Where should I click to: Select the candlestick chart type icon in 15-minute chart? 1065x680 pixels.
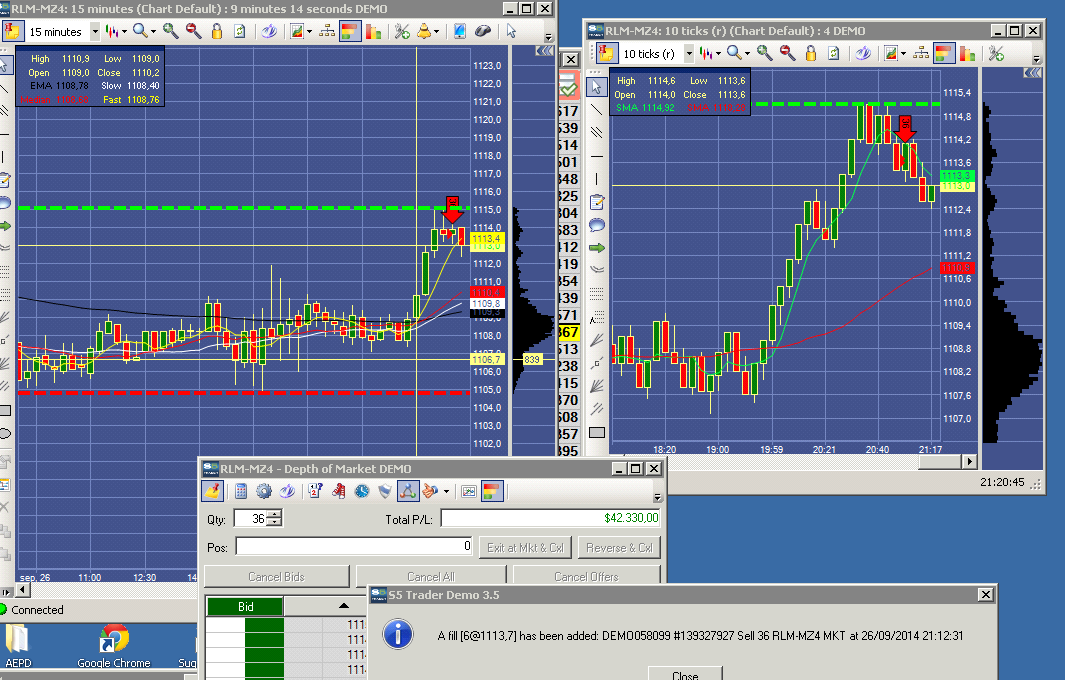[x=113, y=31]
